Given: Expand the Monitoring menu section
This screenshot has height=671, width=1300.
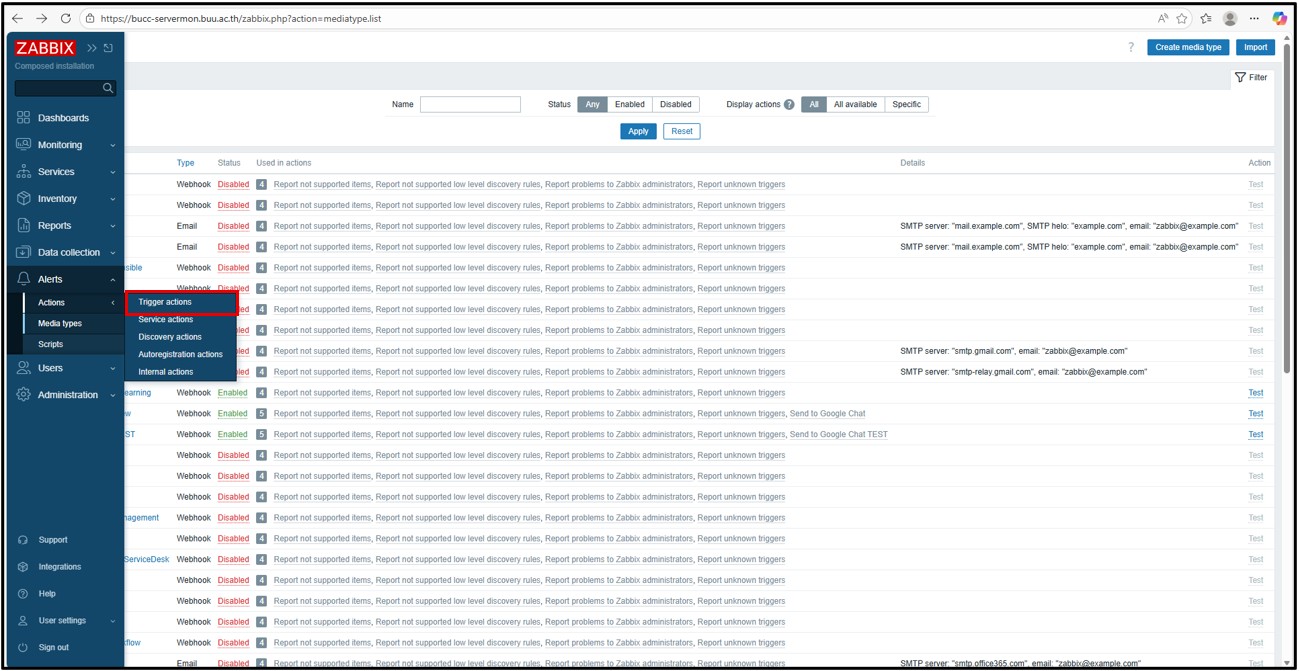Looking at the screenshot, I should click(x=60, y=145).
